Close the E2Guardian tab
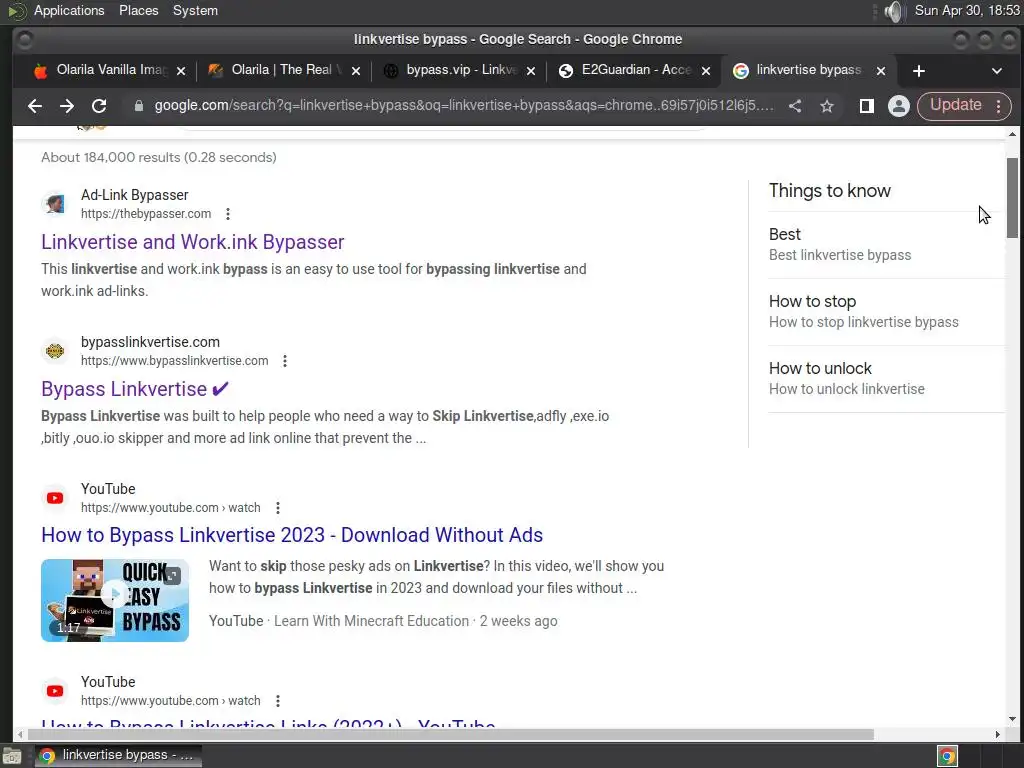The height and width of the screenshot is (768, 1024). tap(706, 71)
